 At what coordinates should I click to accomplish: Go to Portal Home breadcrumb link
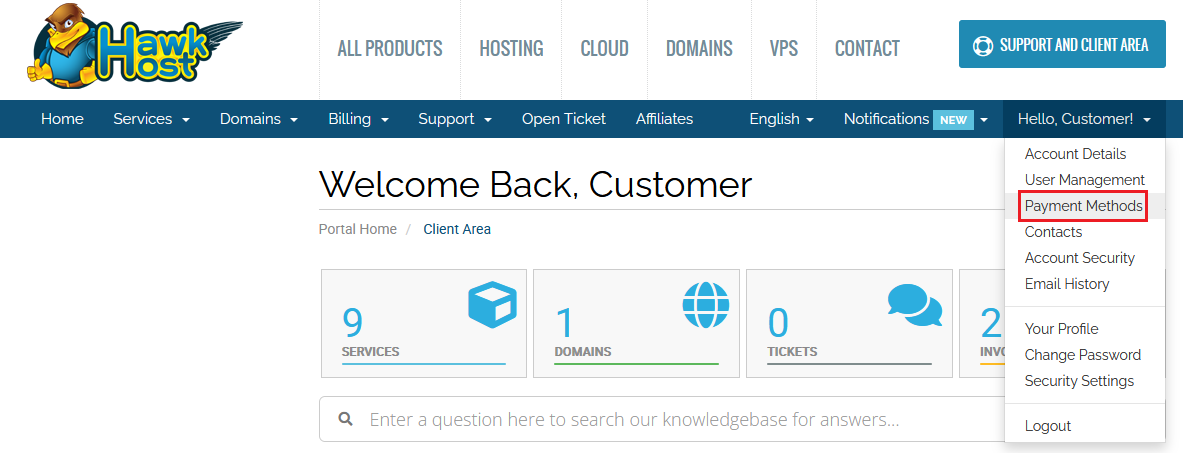[357, 229]
